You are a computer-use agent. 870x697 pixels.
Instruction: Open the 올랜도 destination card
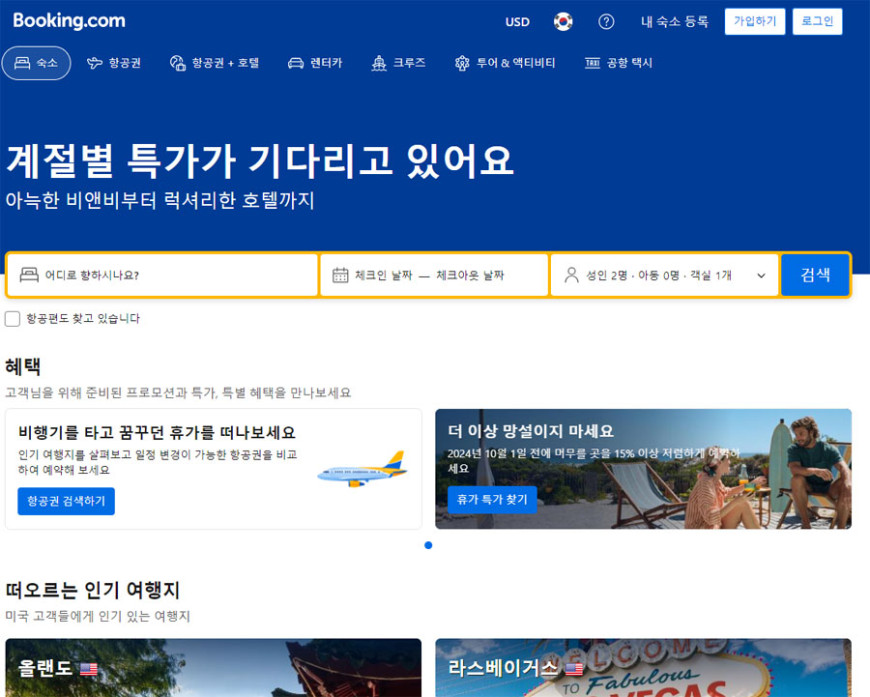click(213, 668)
